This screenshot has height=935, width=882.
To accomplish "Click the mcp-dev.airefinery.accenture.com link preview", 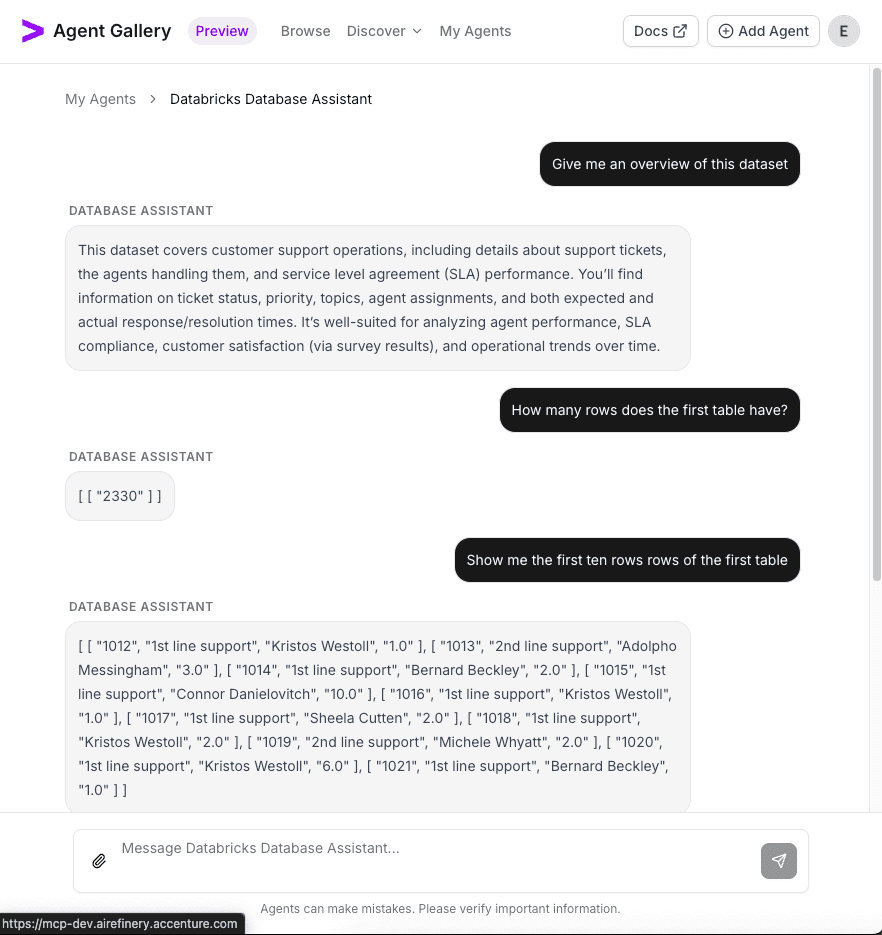I will [x=122, y=924].
